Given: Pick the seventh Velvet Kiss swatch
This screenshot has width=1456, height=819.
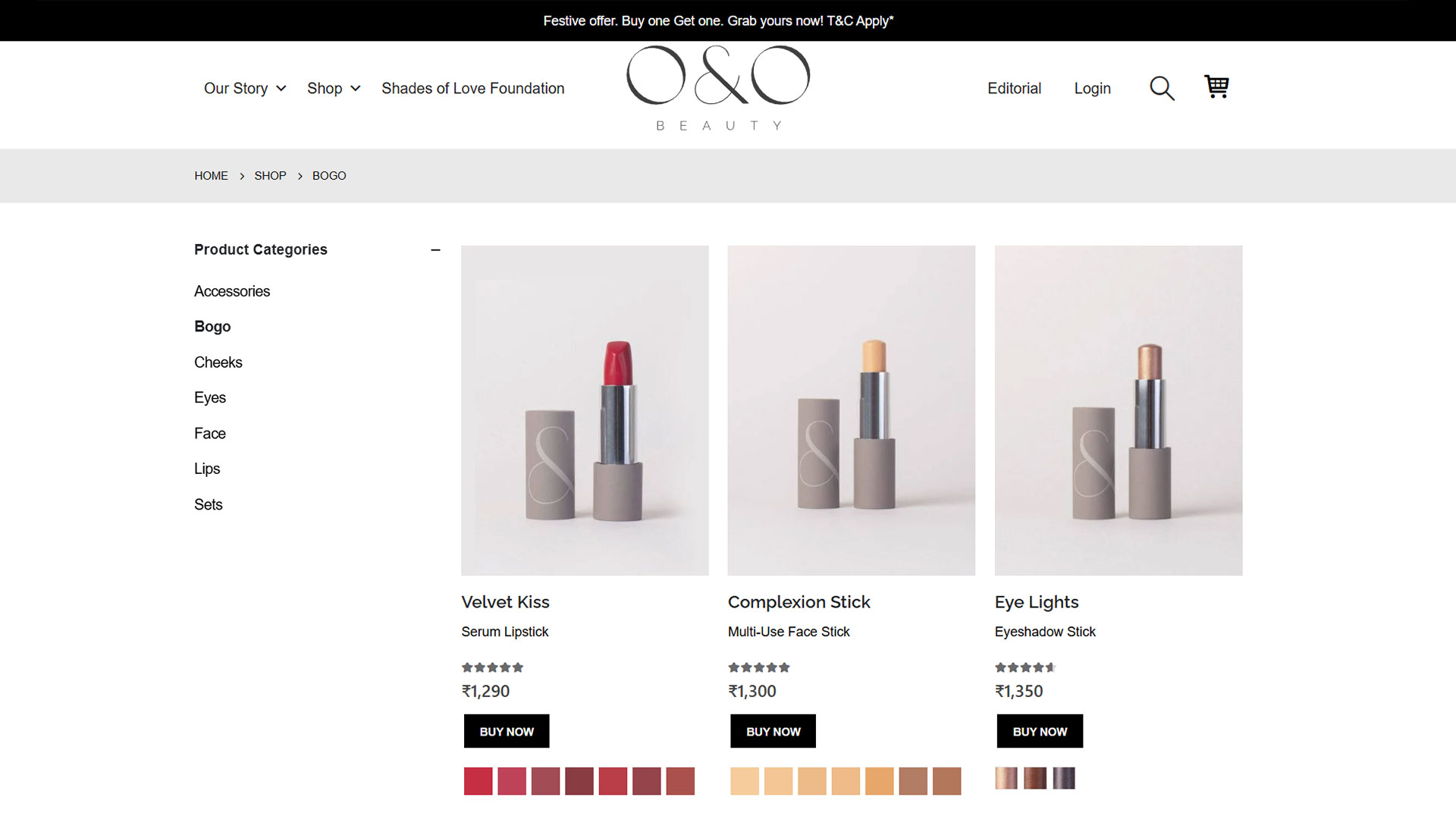Looking at the screenshot, I should tap(681, 781).
